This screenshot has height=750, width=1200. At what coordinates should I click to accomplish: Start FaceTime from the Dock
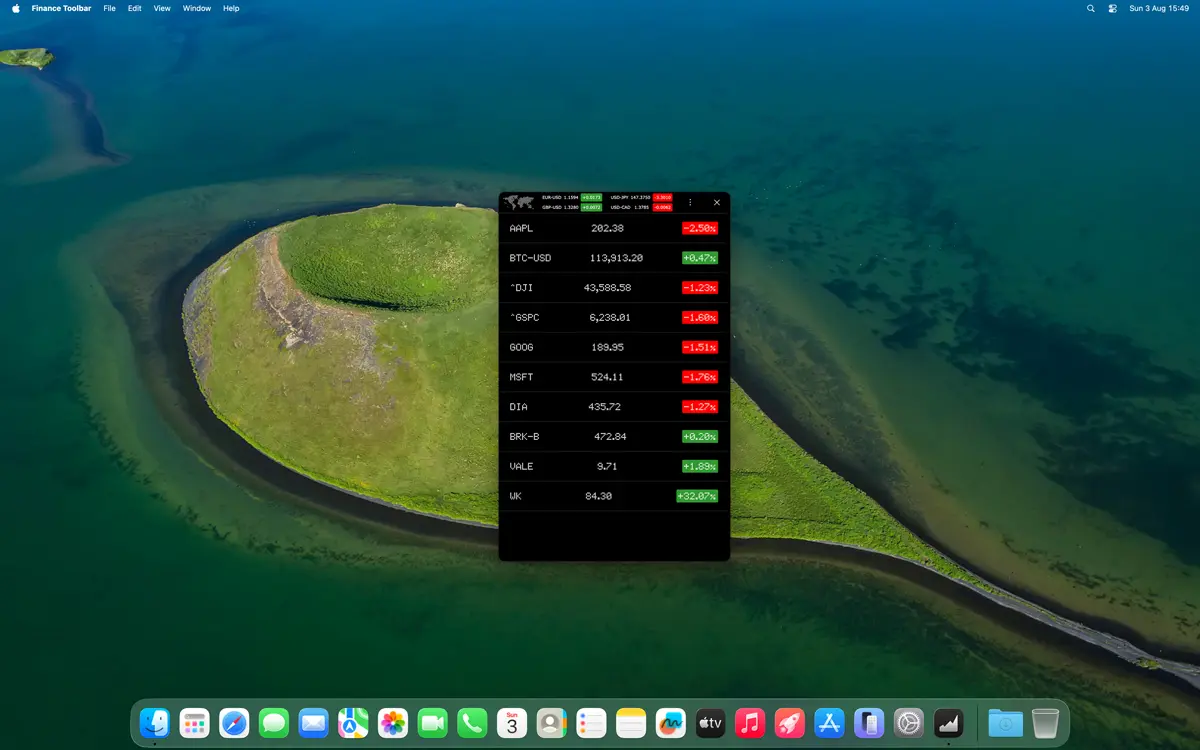coord(432,722)
